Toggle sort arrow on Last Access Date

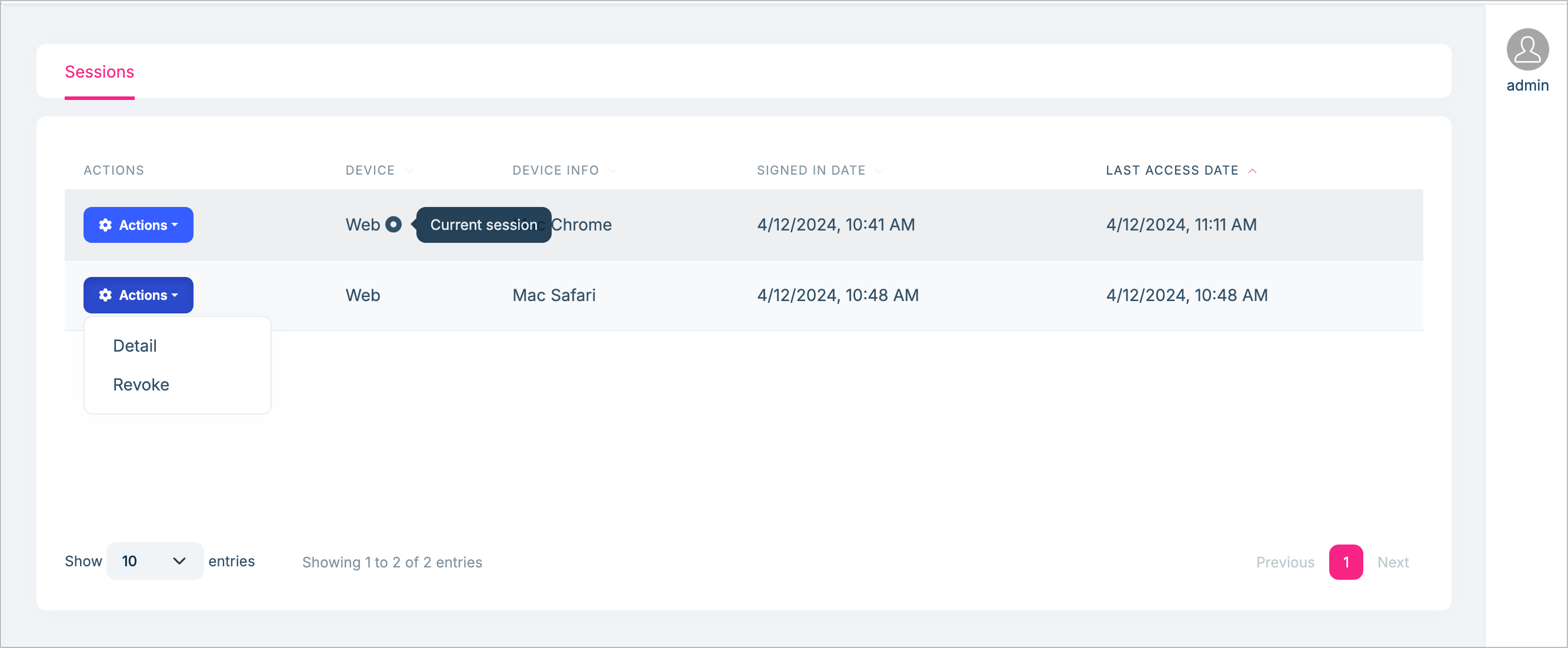coord(1252,171)
